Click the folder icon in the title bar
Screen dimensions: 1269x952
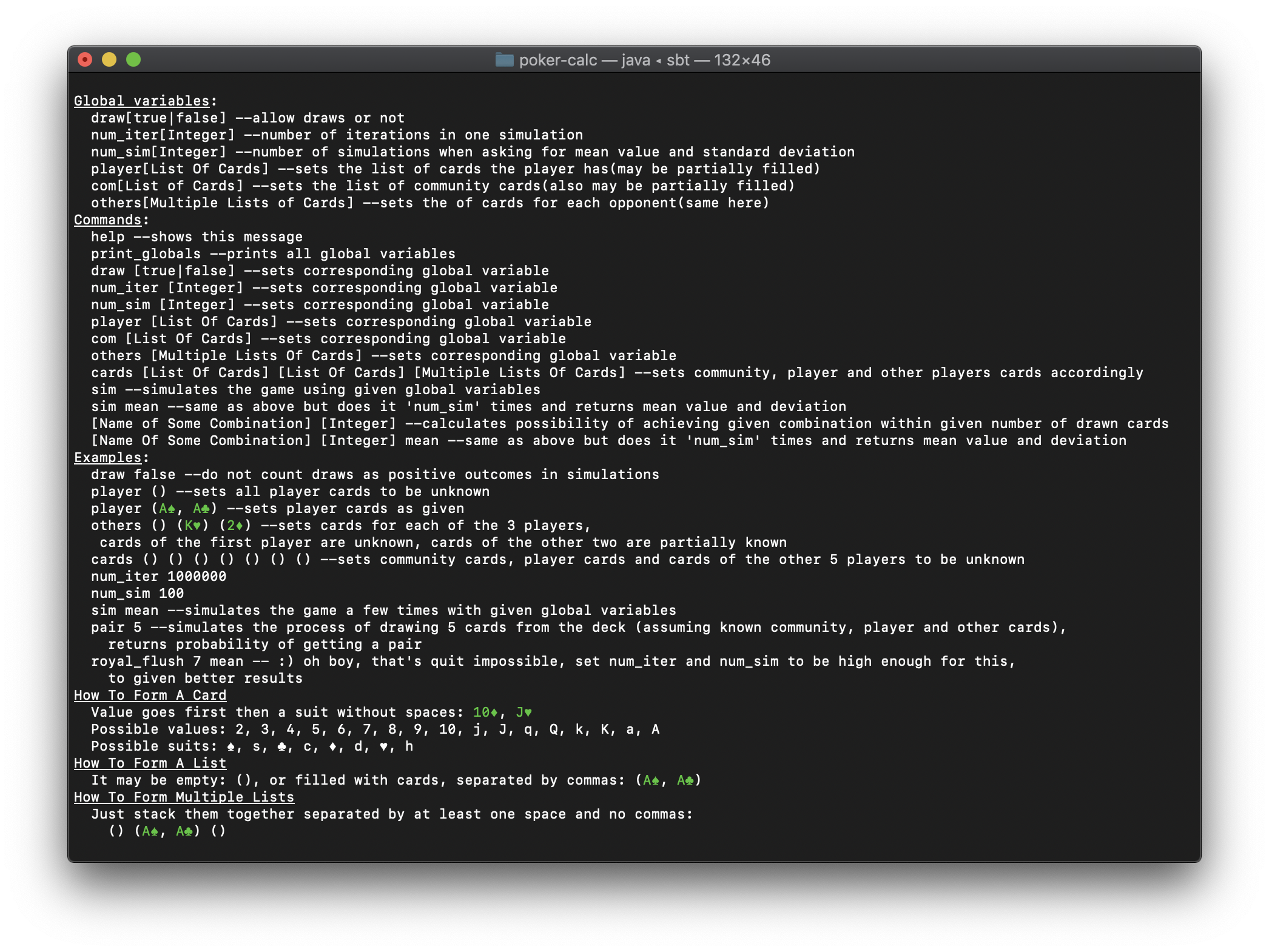coord(504,60)
